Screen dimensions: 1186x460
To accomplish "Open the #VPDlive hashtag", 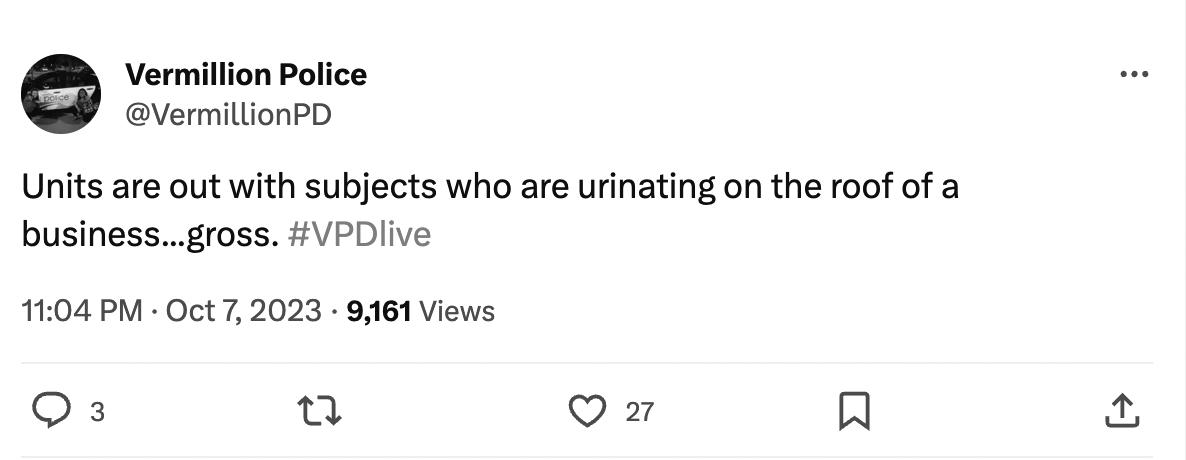I will pyautogui.click(x=359, y=234).
